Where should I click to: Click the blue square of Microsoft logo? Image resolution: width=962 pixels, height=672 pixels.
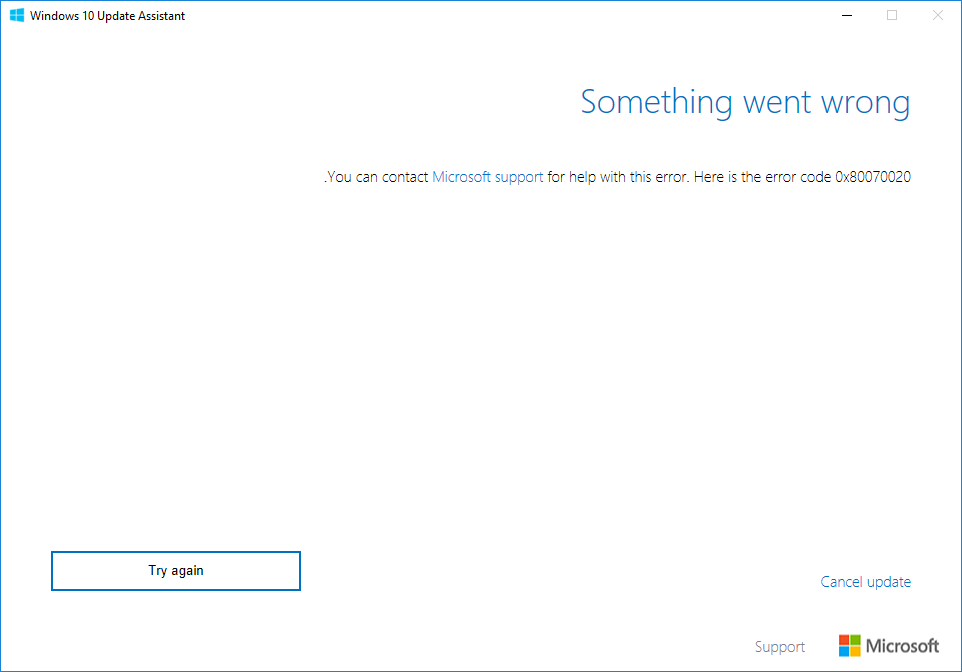844,652
